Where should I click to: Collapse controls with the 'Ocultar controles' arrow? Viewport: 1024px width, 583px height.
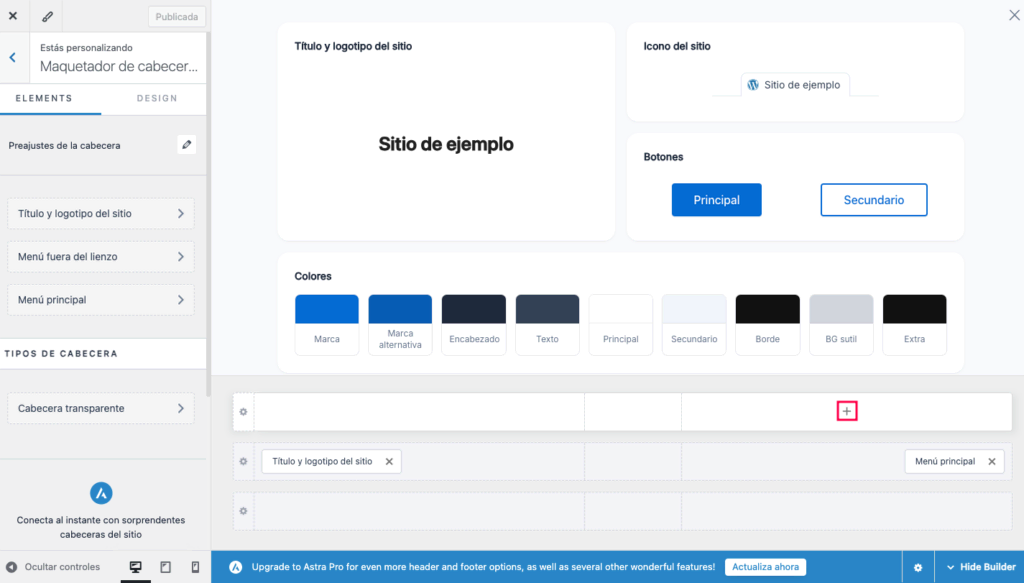point(11,567)
